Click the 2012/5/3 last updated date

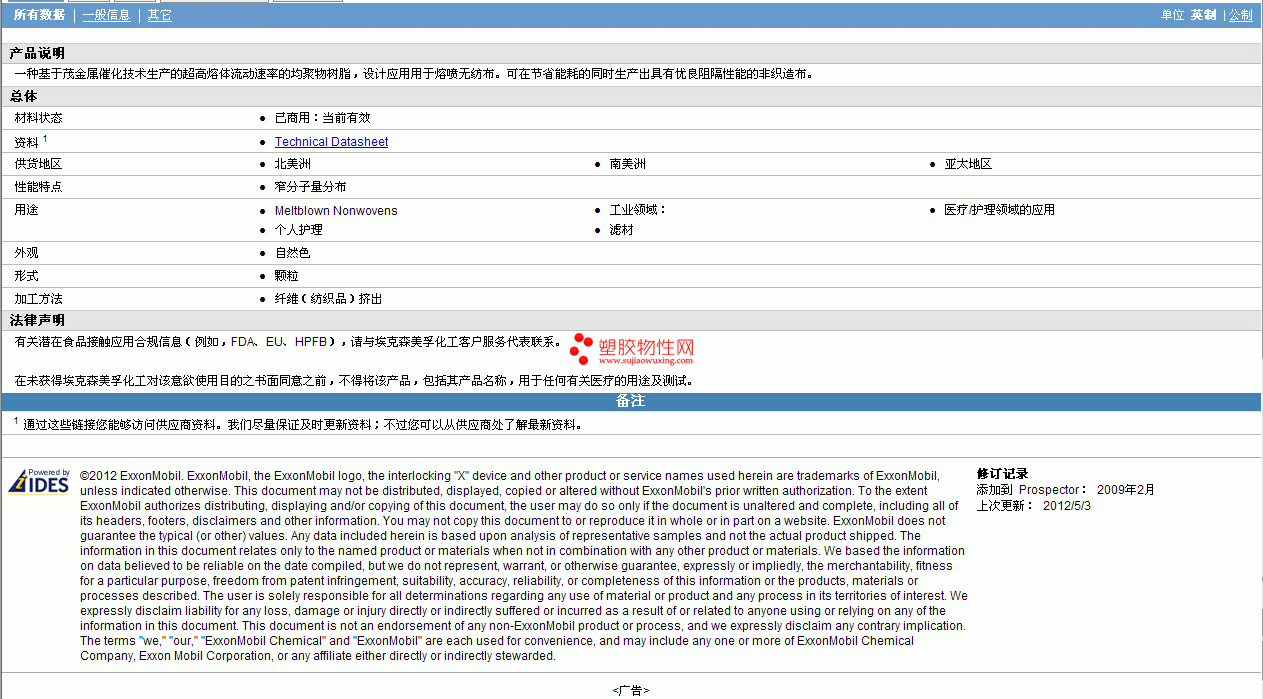tap(1067, 506)
